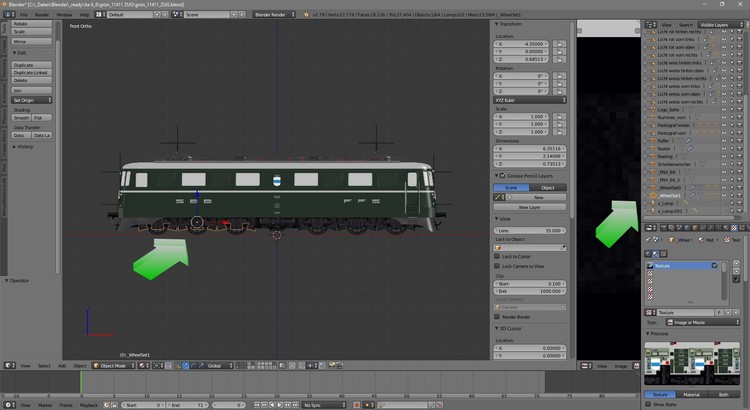
Task: Click the Mirror button in tool shelf
Action: (x=32, y=42)
